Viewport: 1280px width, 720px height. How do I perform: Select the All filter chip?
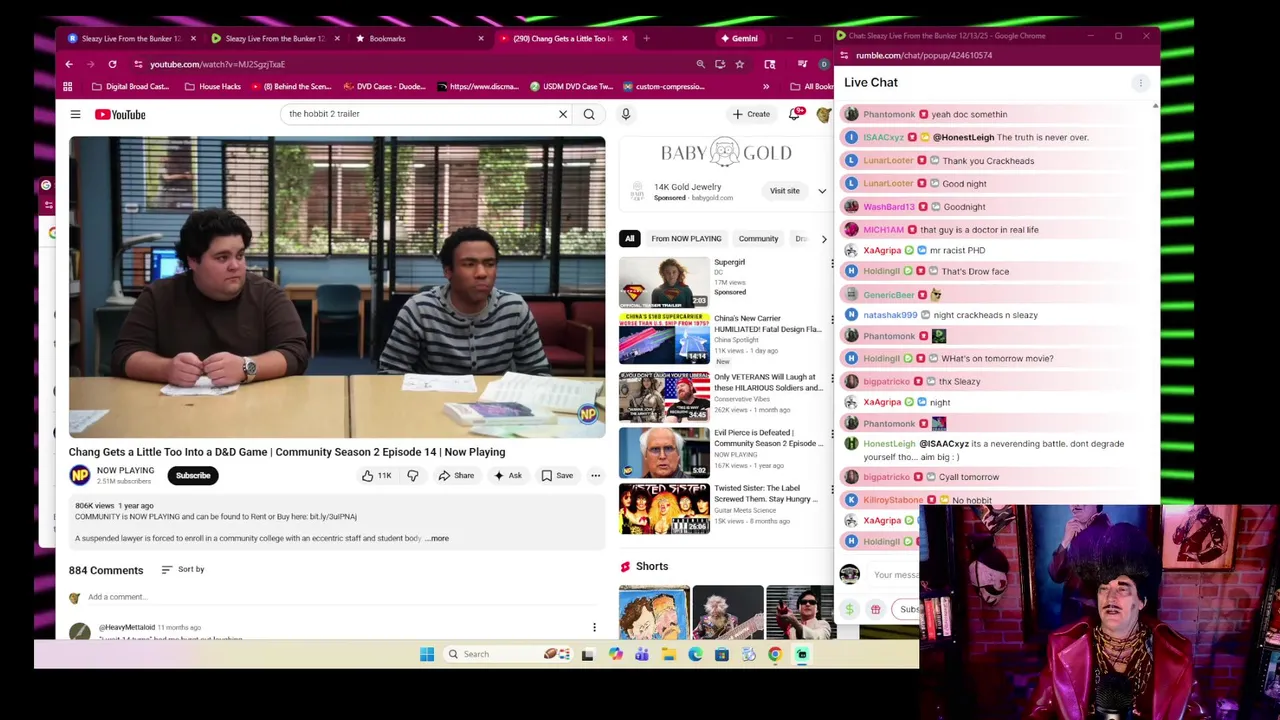pos(629,239)
